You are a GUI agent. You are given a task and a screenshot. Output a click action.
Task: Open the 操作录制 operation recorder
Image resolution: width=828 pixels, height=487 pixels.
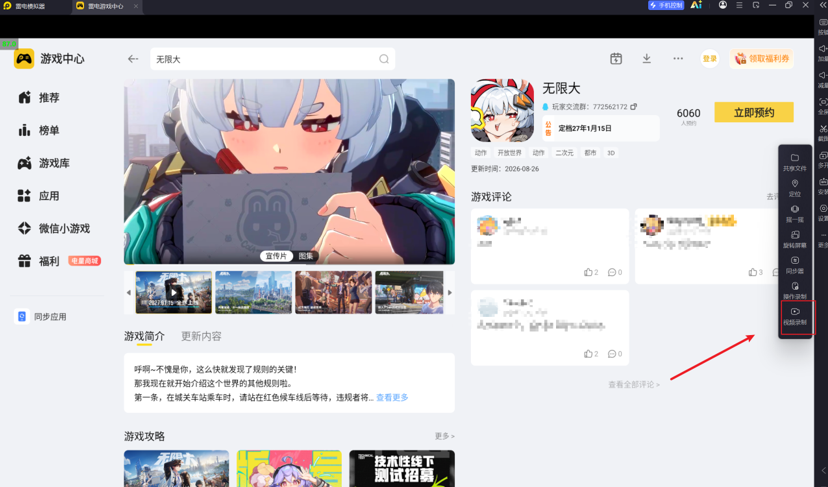795,291
